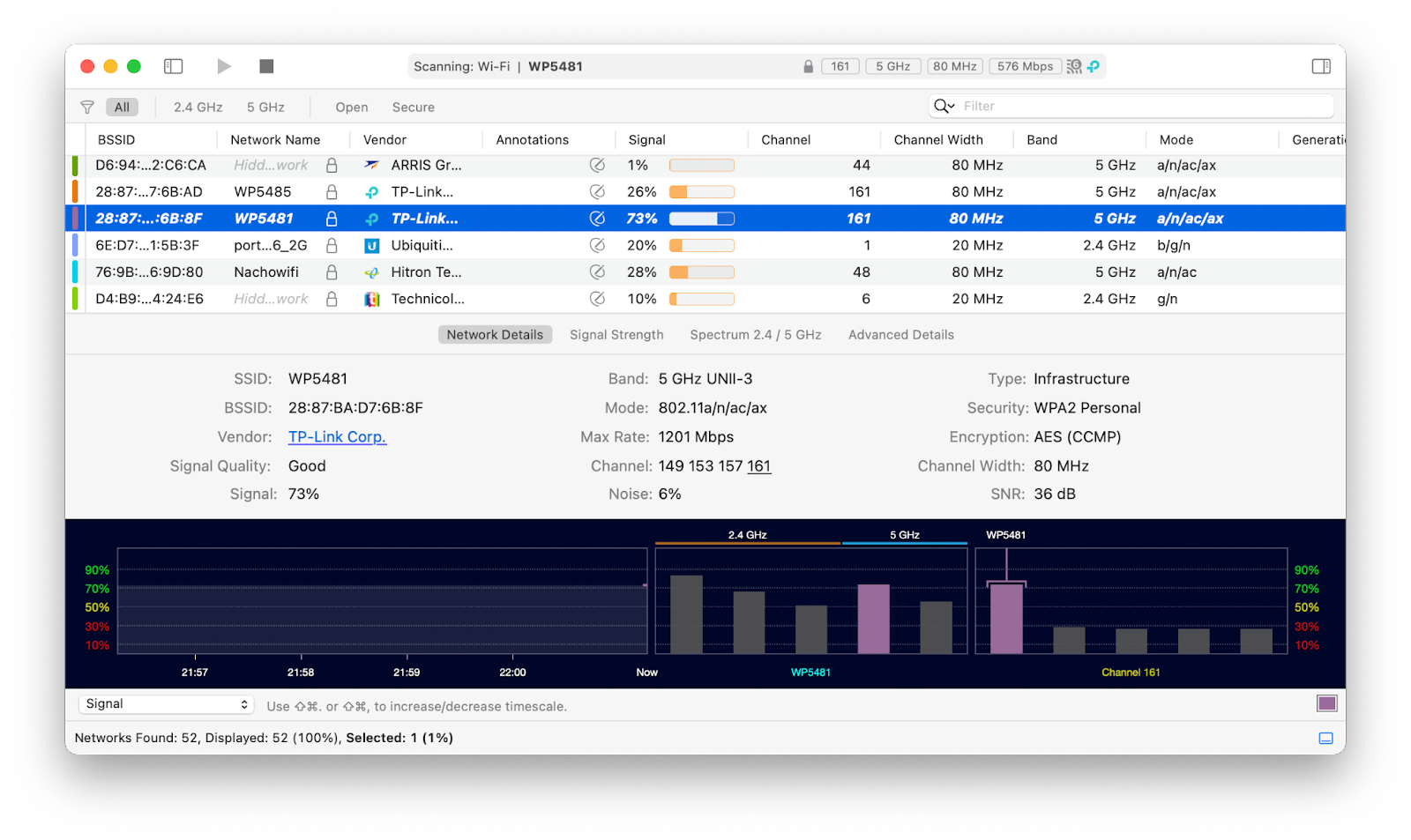
Task: Select BSSID D4:B9:...4:24:E6 row
Action: tap(705, 300)
